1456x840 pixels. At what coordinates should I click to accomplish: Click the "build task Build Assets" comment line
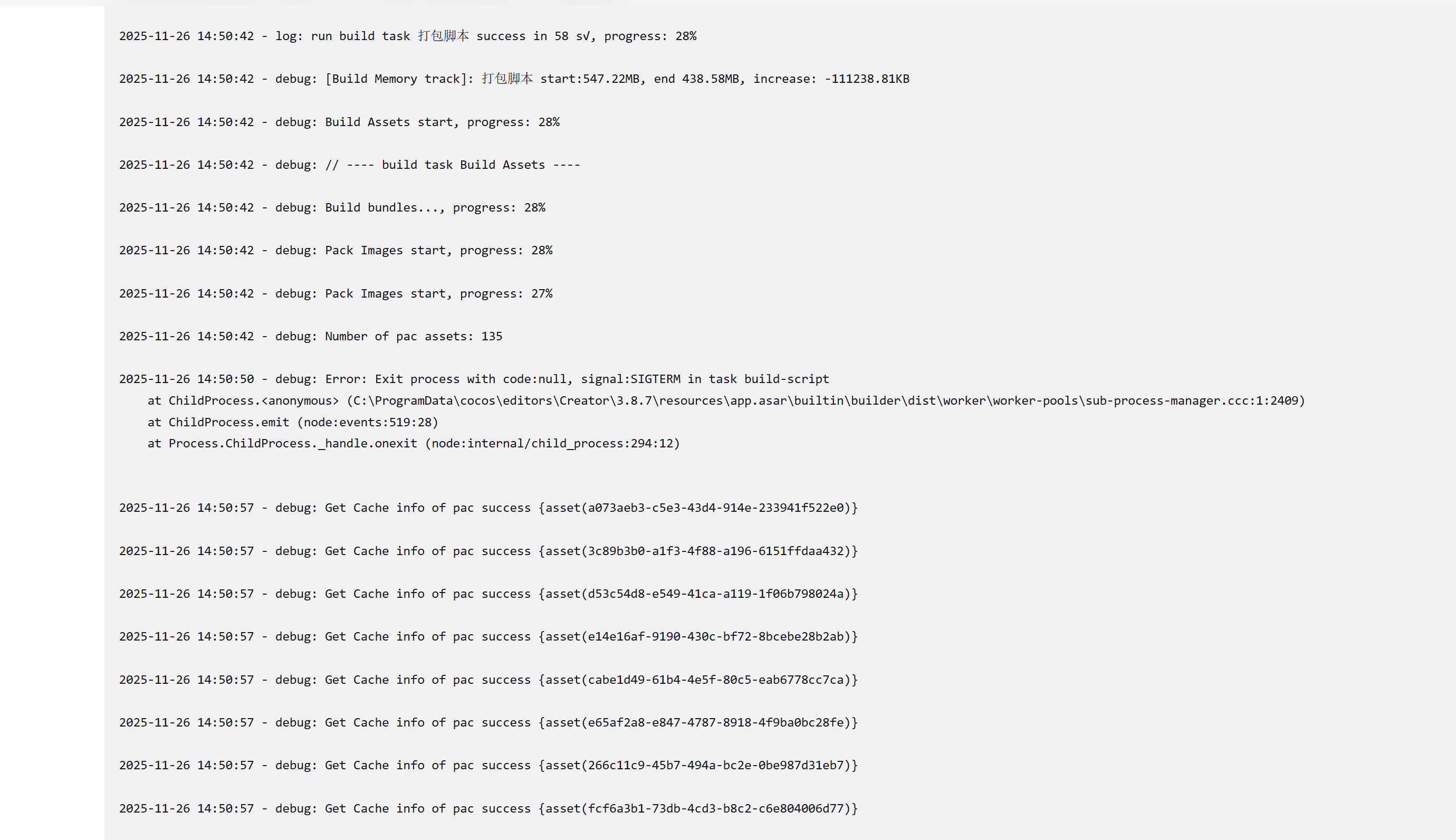click(349, 165)
